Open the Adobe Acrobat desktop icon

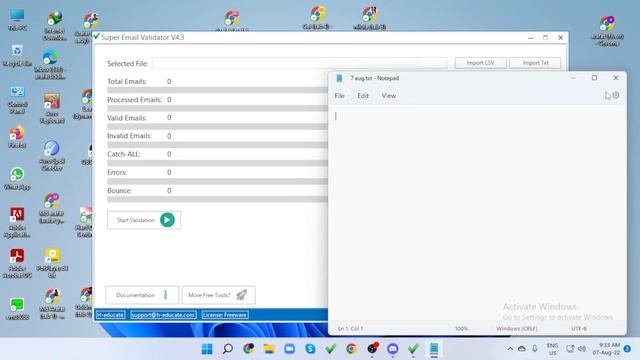(17, 264)
